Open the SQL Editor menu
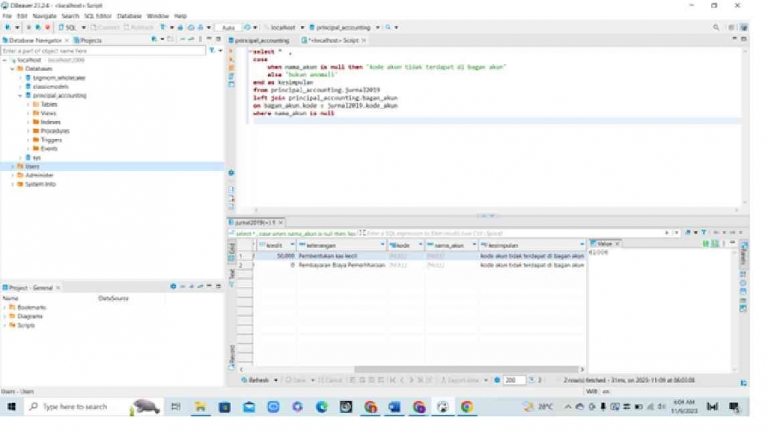770x433 pixels. [x=98, y=16]
